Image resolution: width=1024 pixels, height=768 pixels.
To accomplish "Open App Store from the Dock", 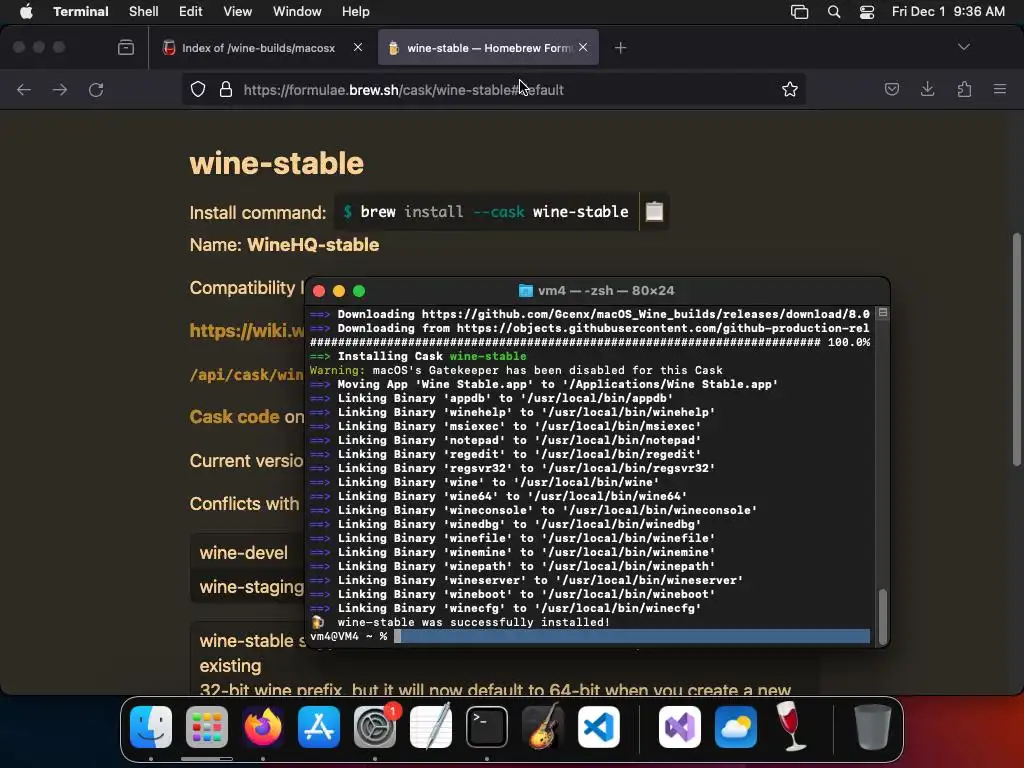I will [319, 727].
